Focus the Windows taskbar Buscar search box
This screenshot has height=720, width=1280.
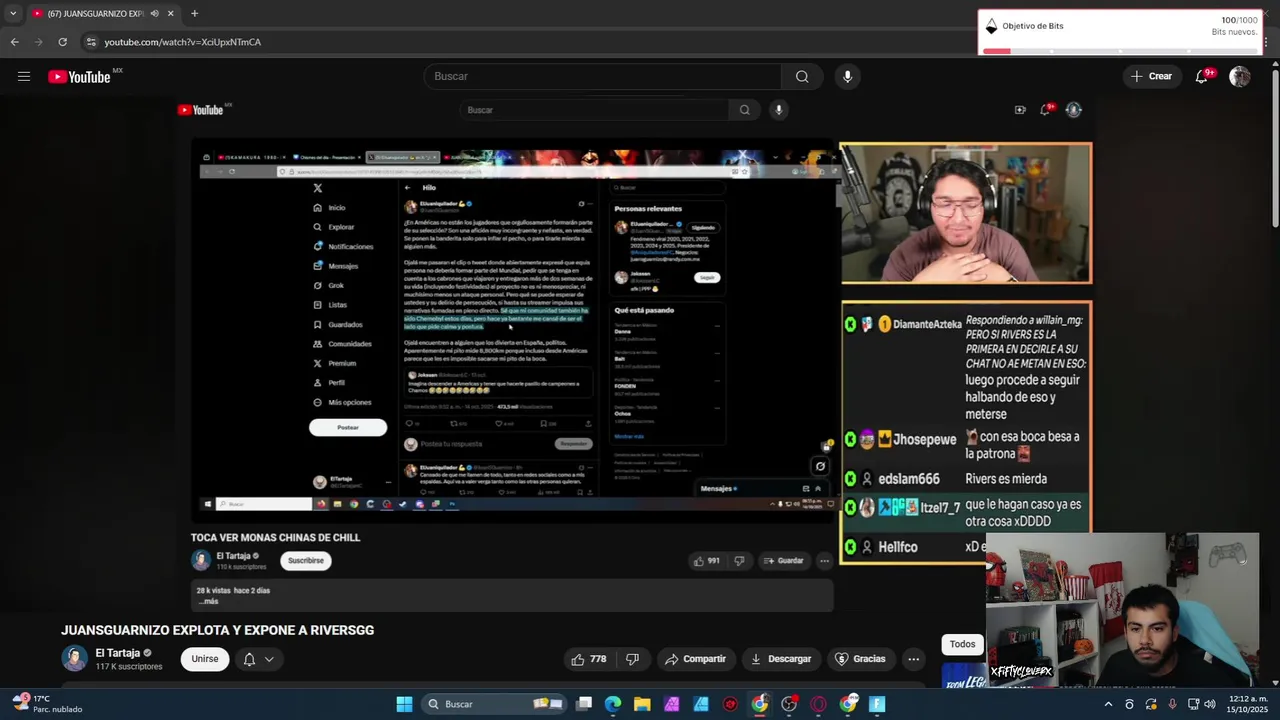[x=494, y=704]
